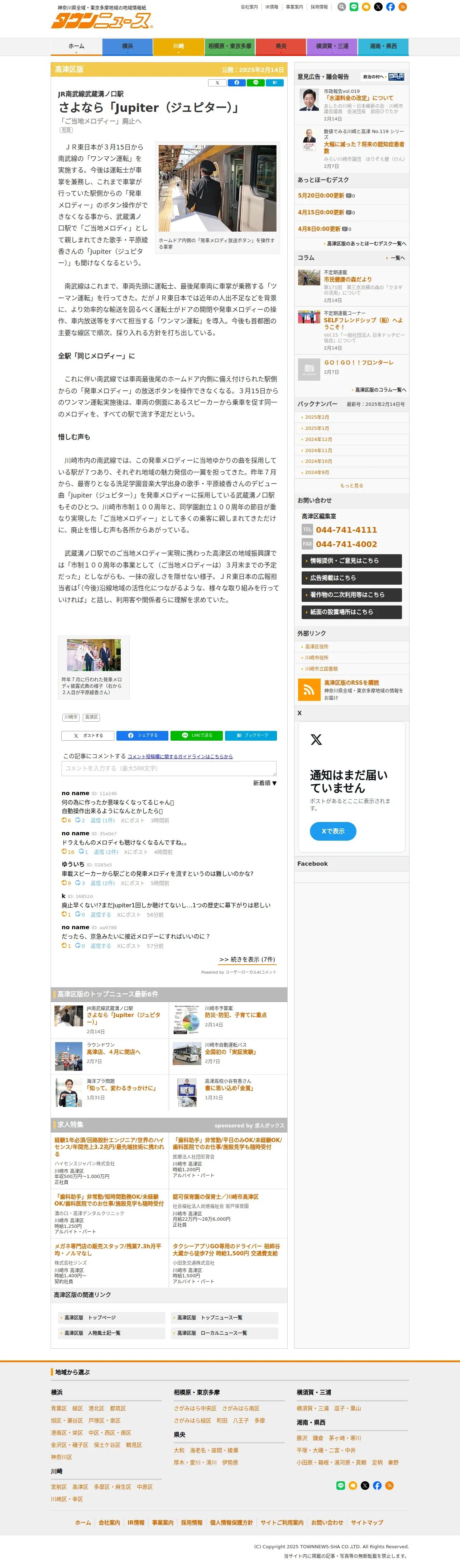Click the 川崎市 tag below the article
The image size is (460, 1568).
point(71,718)
